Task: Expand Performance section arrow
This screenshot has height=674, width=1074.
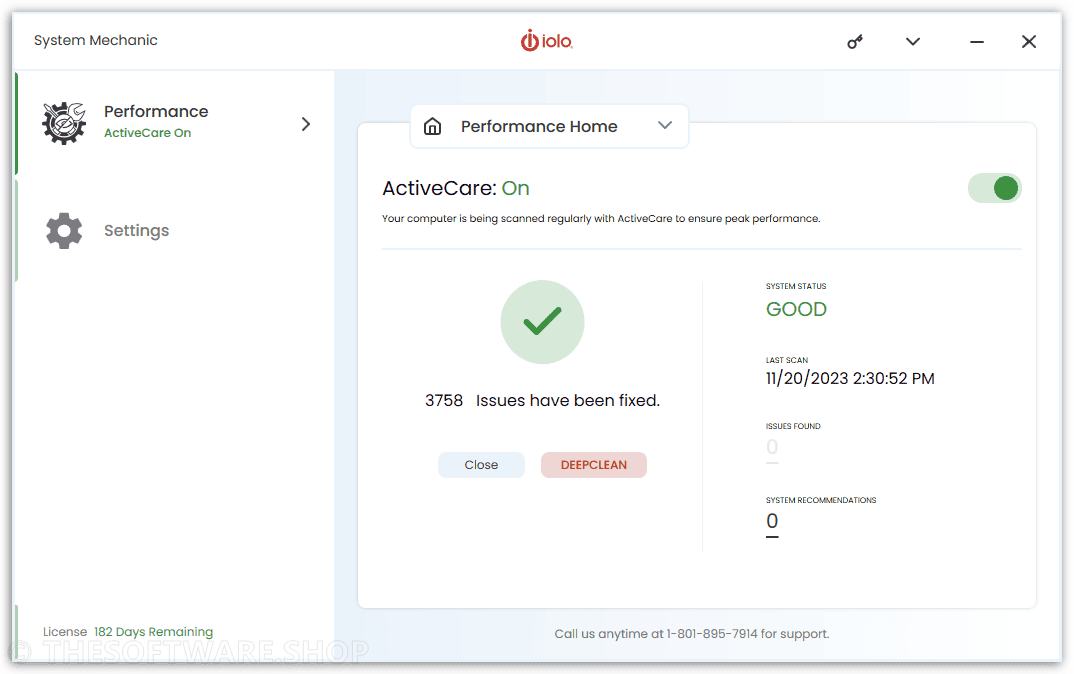Action: (305, 124)
